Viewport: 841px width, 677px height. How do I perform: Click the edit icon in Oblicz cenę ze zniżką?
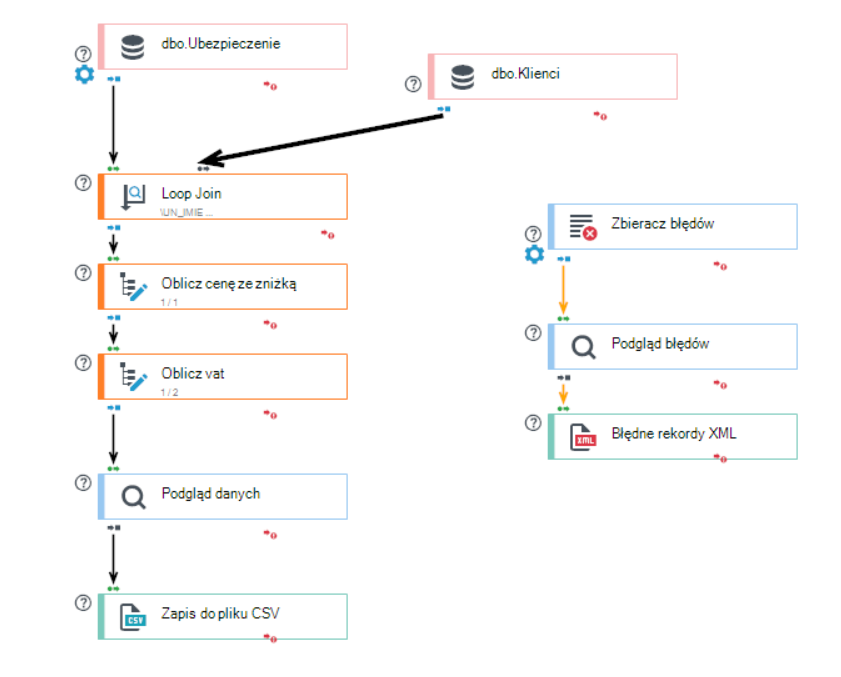point(133,287)
